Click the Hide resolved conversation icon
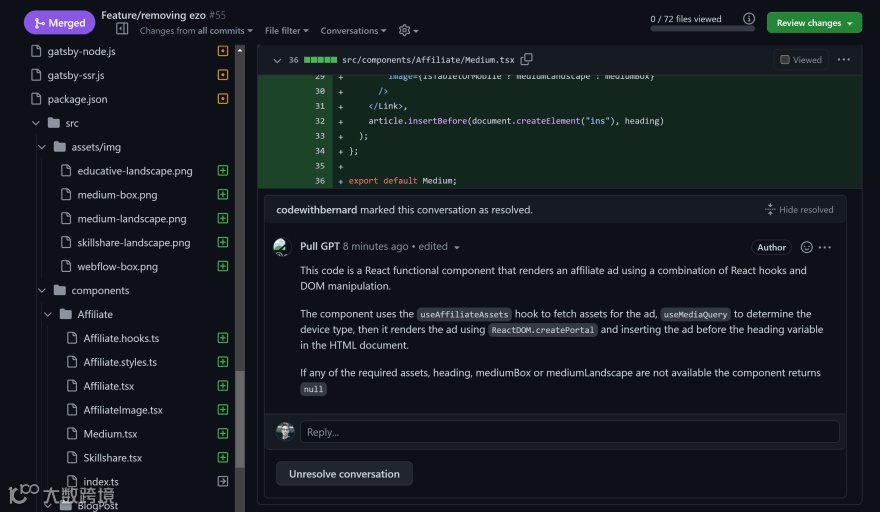Image resolution: width=880 pixels, height=512 pixels. (770, 210)
